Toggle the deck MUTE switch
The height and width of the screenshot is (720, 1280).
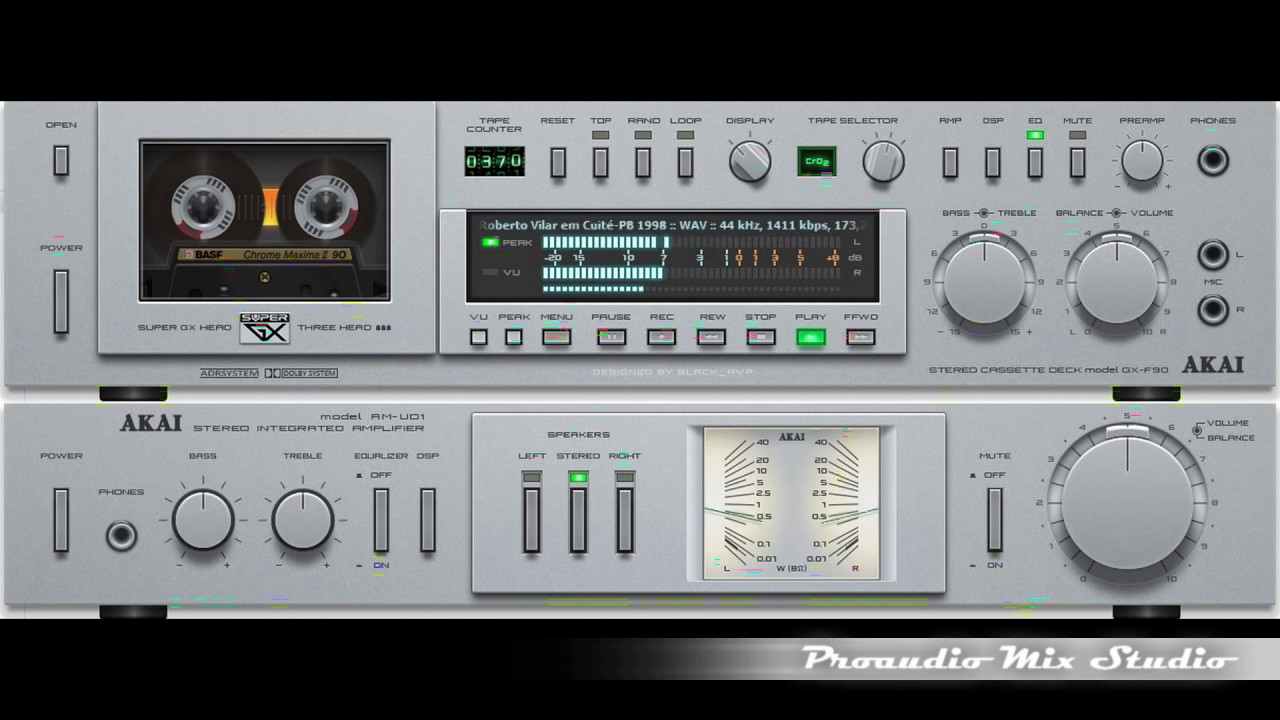click(1077, 162)
